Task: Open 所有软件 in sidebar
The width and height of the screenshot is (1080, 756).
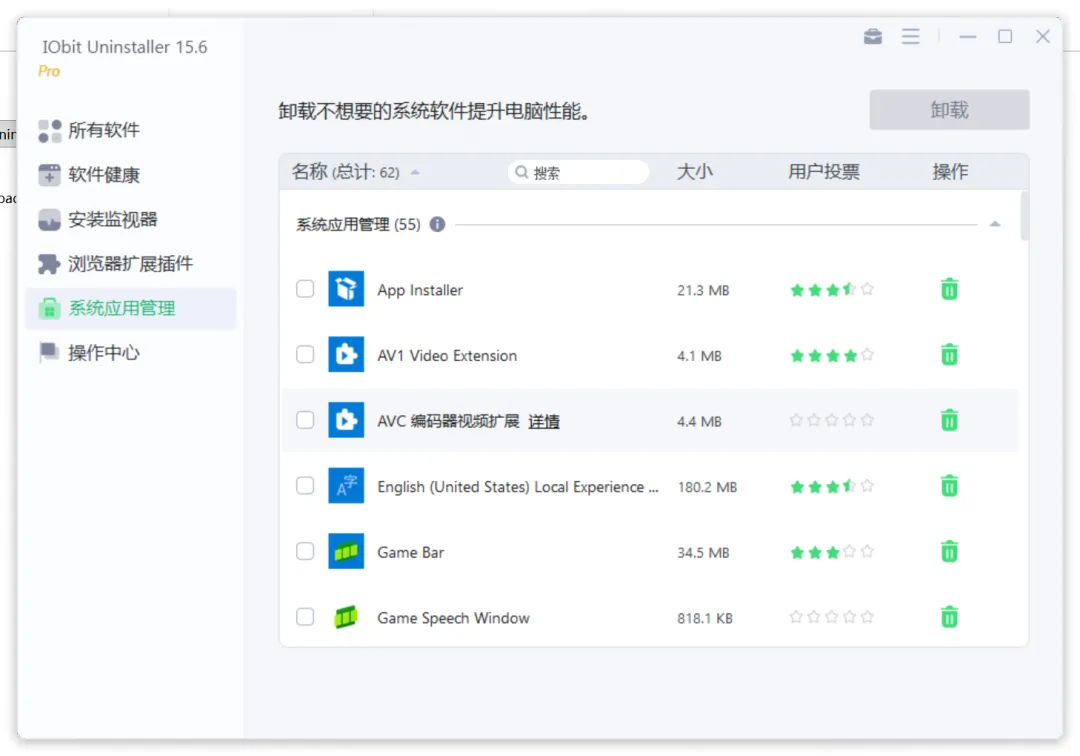Action: (131, 130)
